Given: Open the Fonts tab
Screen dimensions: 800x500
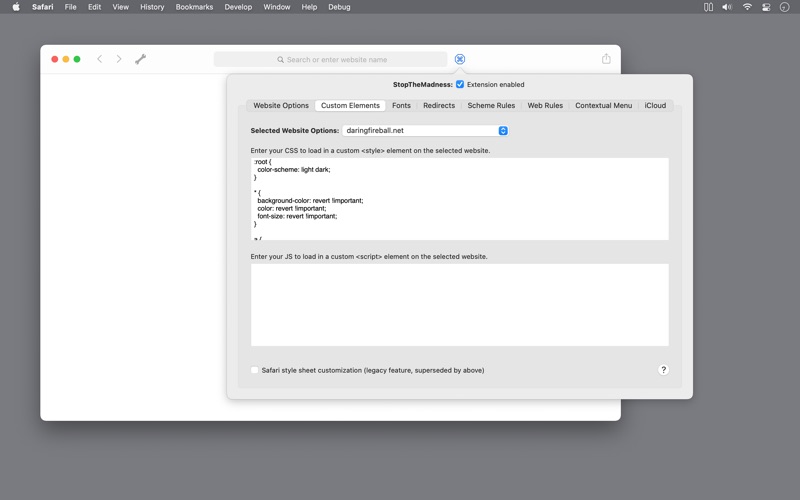Looking at the screenshot, I should click(401, 106).
